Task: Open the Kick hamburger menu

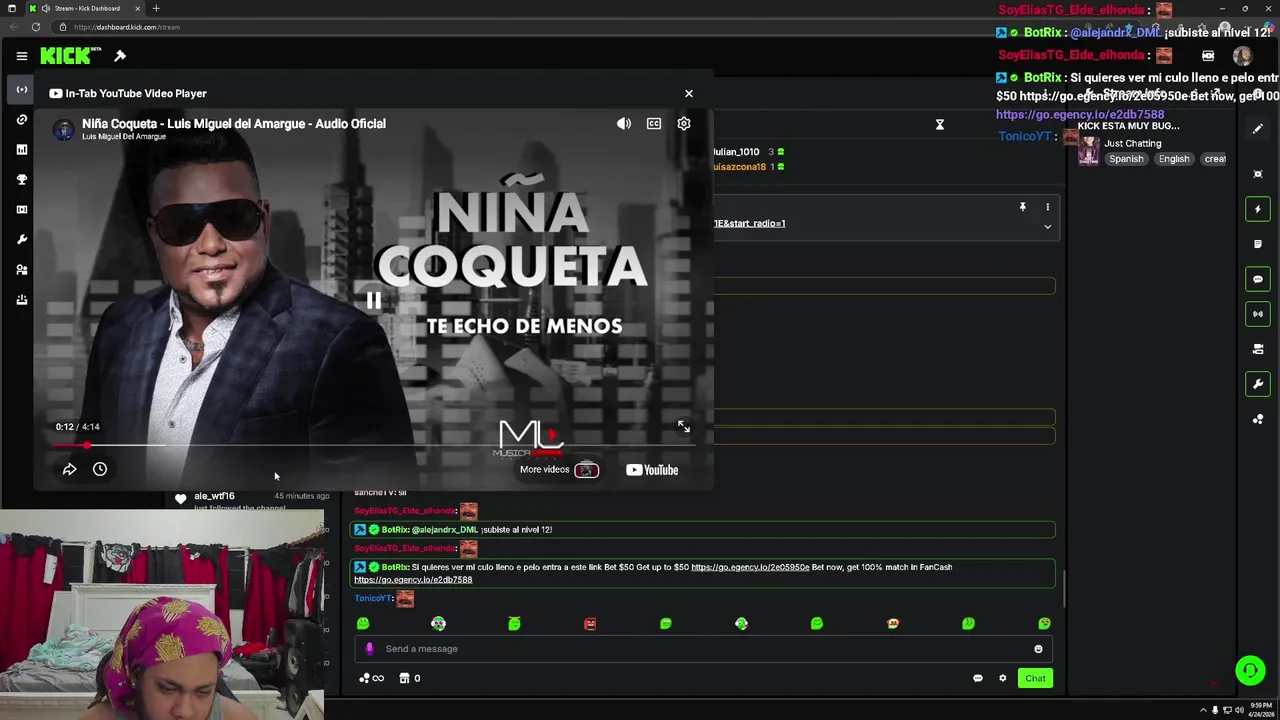Action: (x=21, y=56)
